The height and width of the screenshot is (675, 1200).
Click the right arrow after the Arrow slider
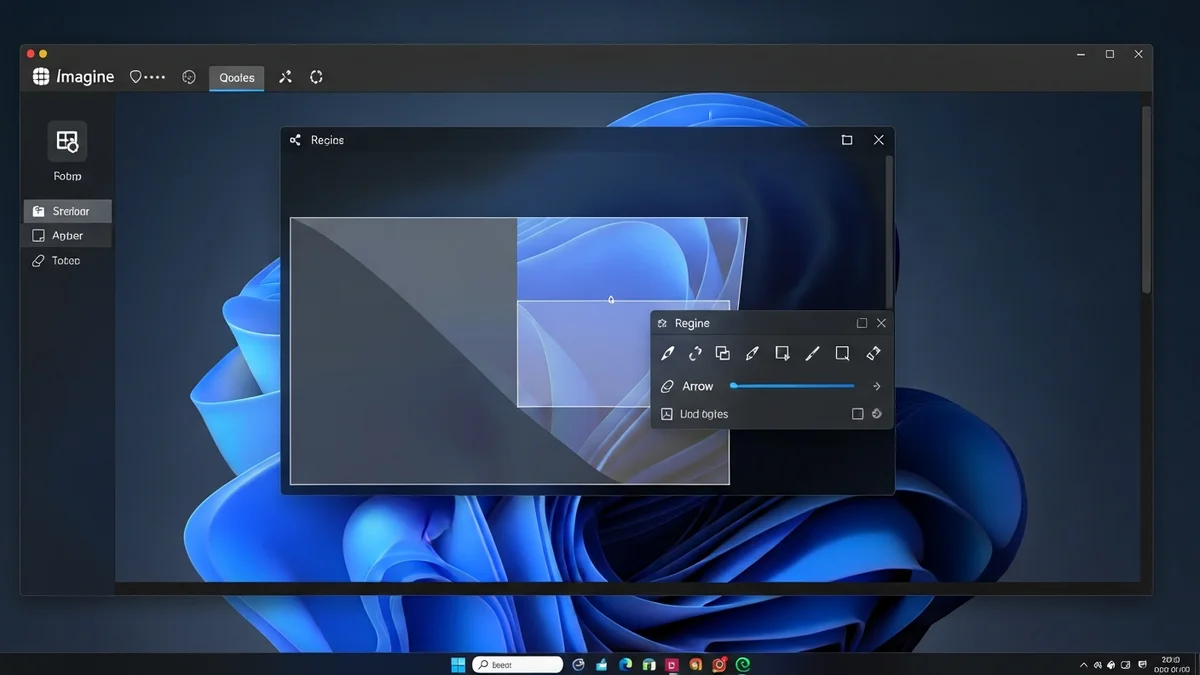tap(876, 386)
